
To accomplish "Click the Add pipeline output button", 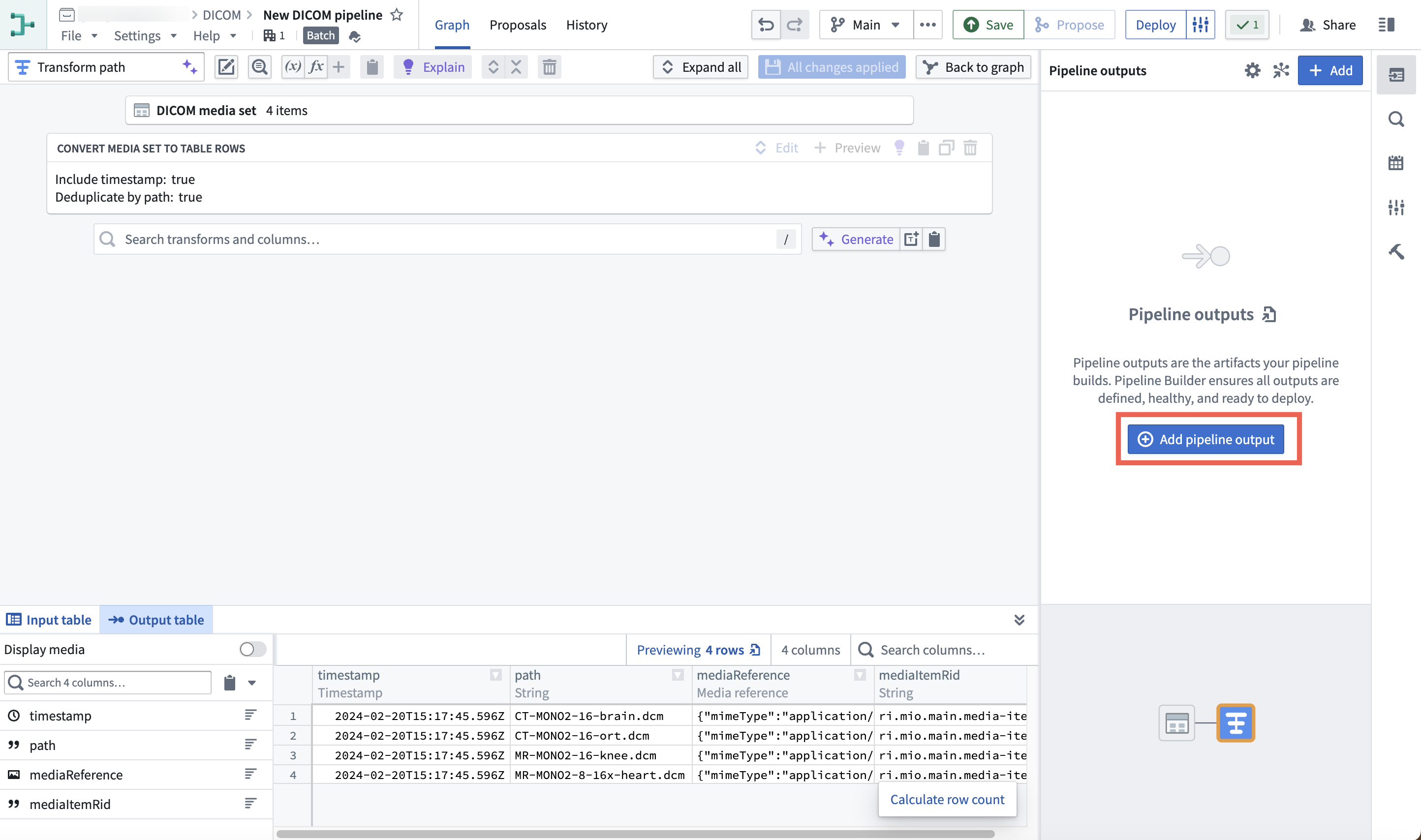I will click(x=1206, y=439).
